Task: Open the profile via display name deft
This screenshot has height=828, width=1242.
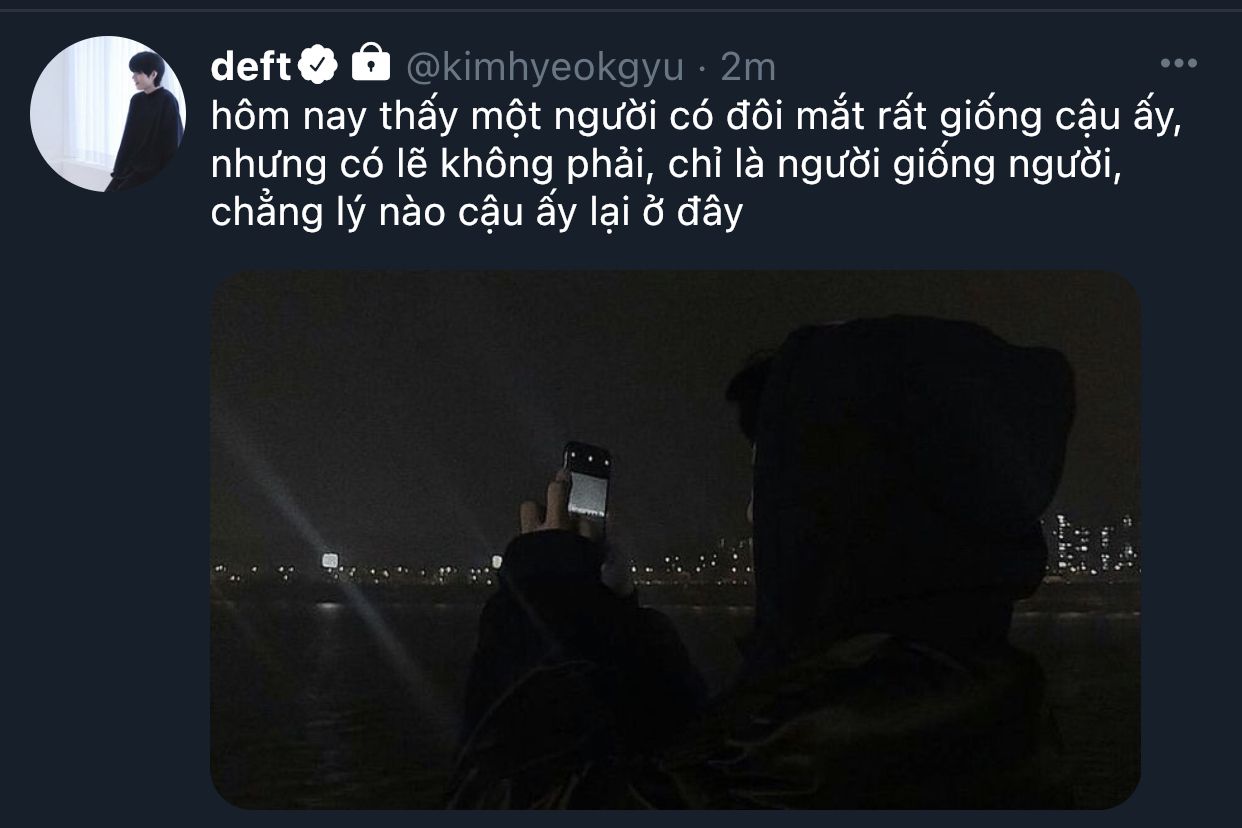Action: [251, 65]
